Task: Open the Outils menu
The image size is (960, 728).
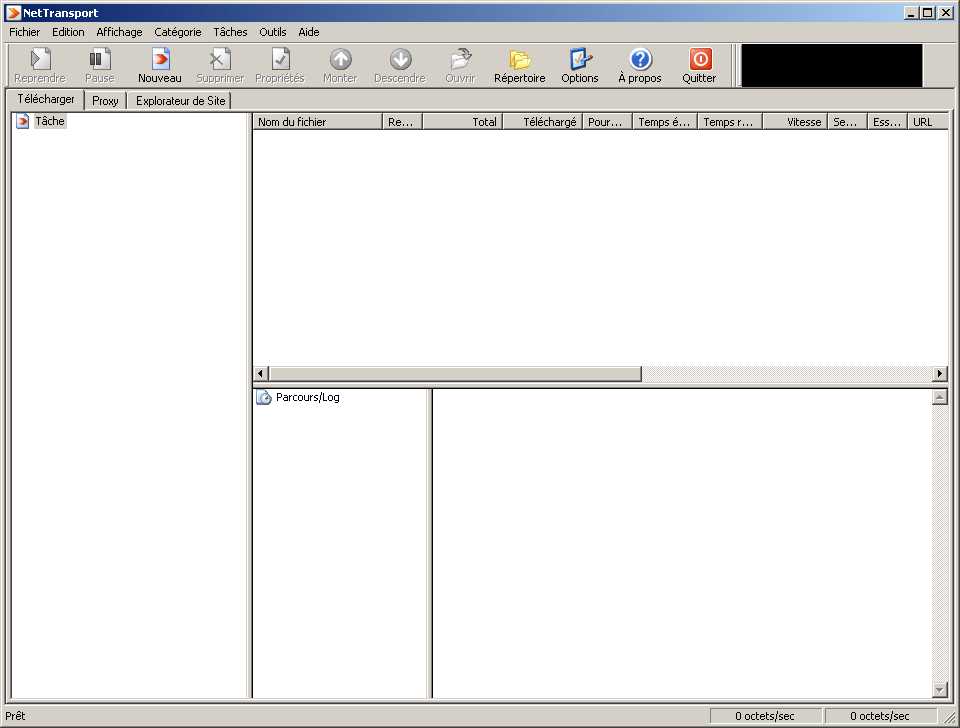Action: click(272, 32)
